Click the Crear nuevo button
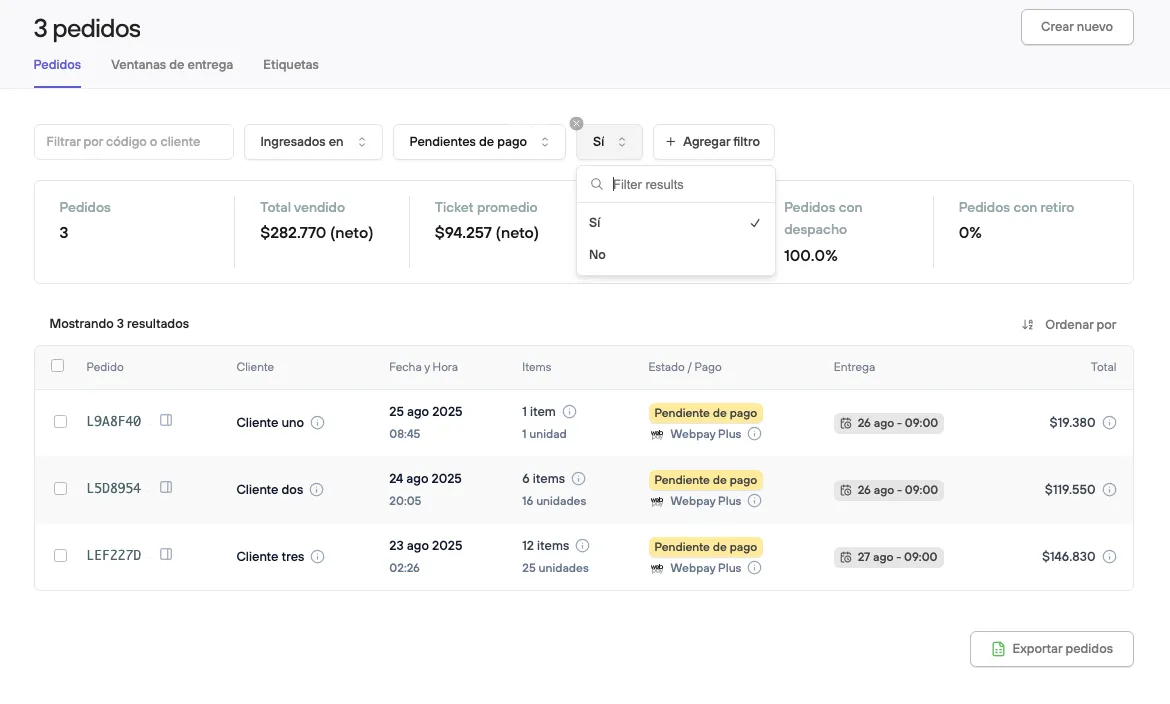Viewport: 1170px width, 704px height. (x=1077, y=27)
